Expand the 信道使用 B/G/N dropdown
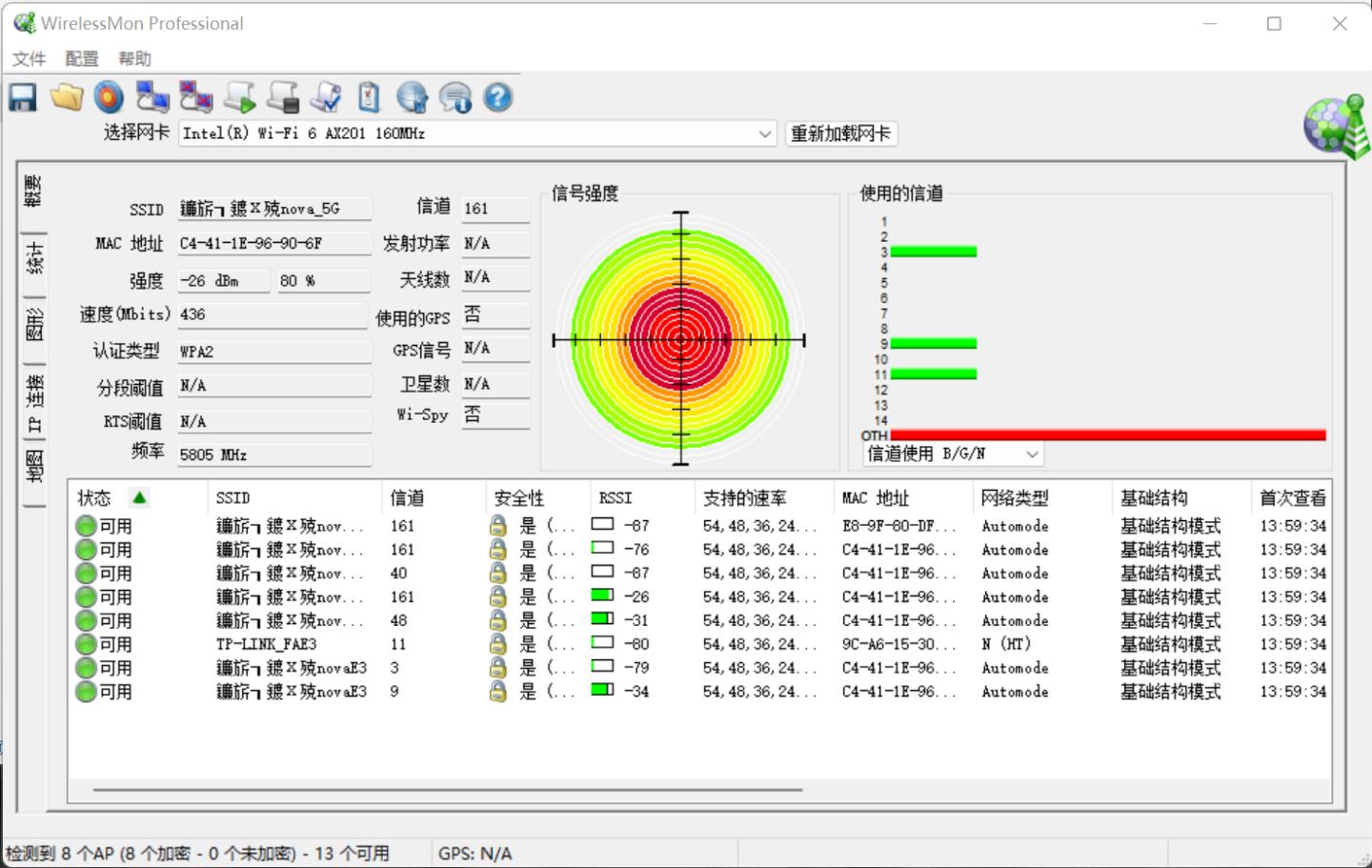1372x868 pixels. click(x=1031, y=454)
